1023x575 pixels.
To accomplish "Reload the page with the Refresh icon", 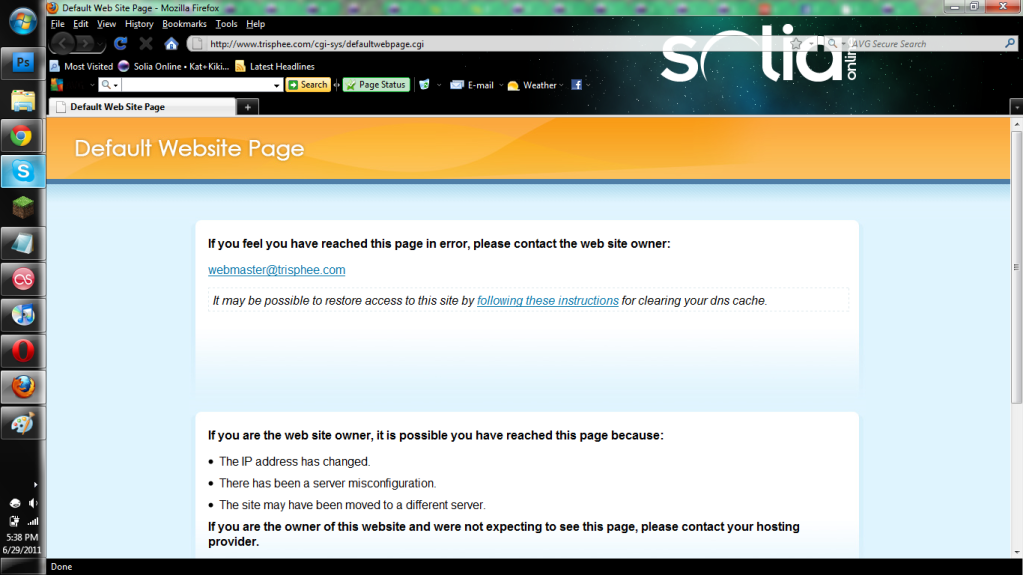I will tap(121, 44).
